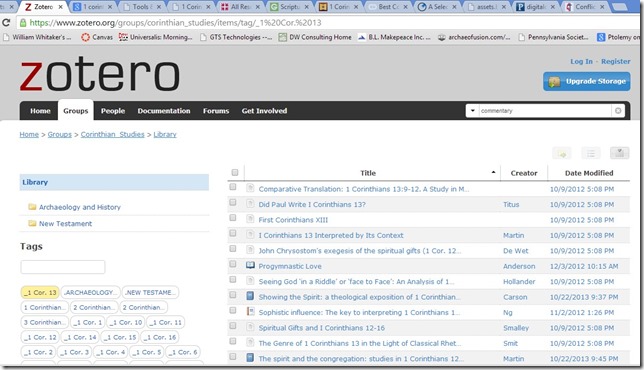Open Spiritual Gifts and I Corinthians 12-16 link

pos(322,328)
